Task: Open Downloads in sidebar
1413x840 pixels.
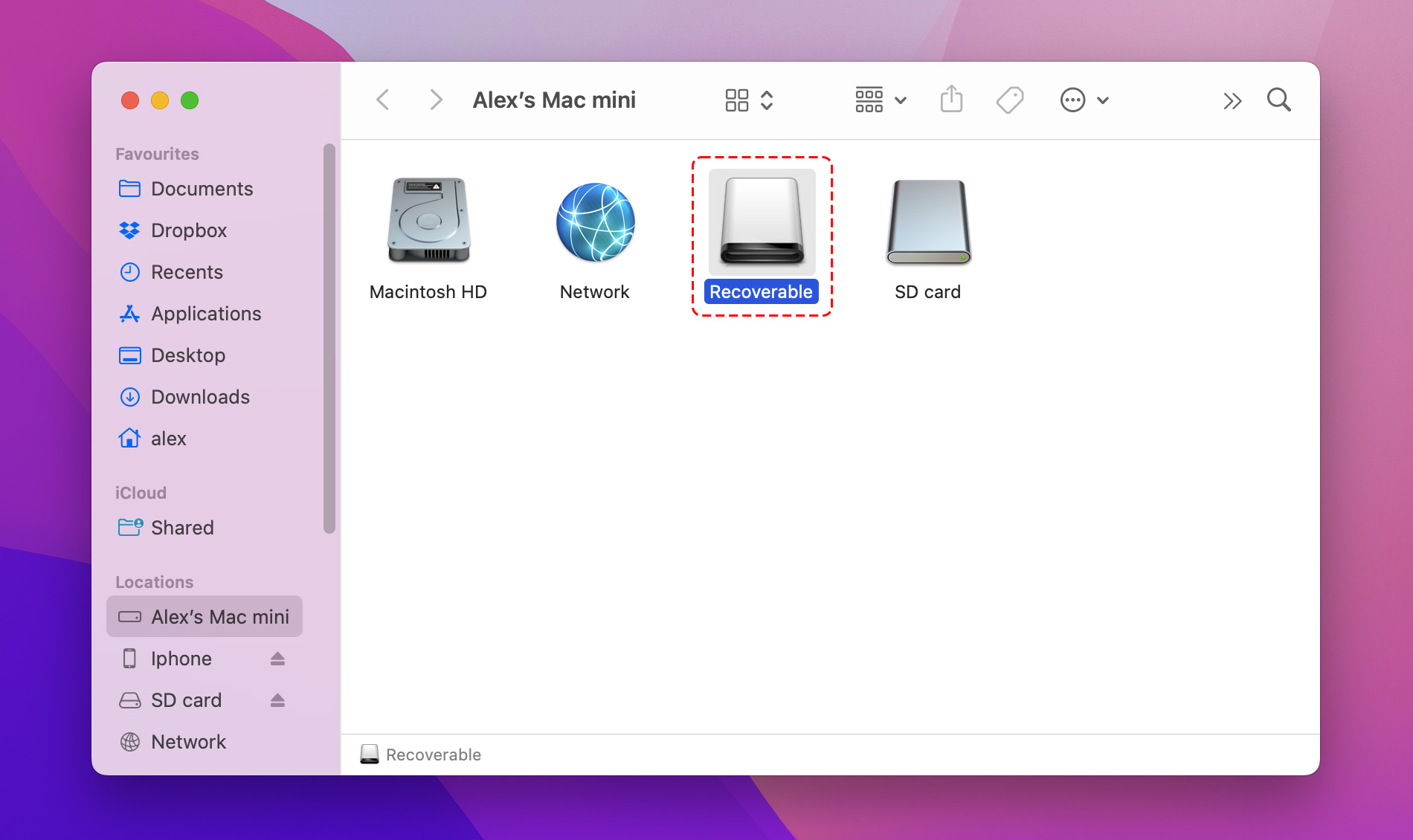Action: (205, 397)
